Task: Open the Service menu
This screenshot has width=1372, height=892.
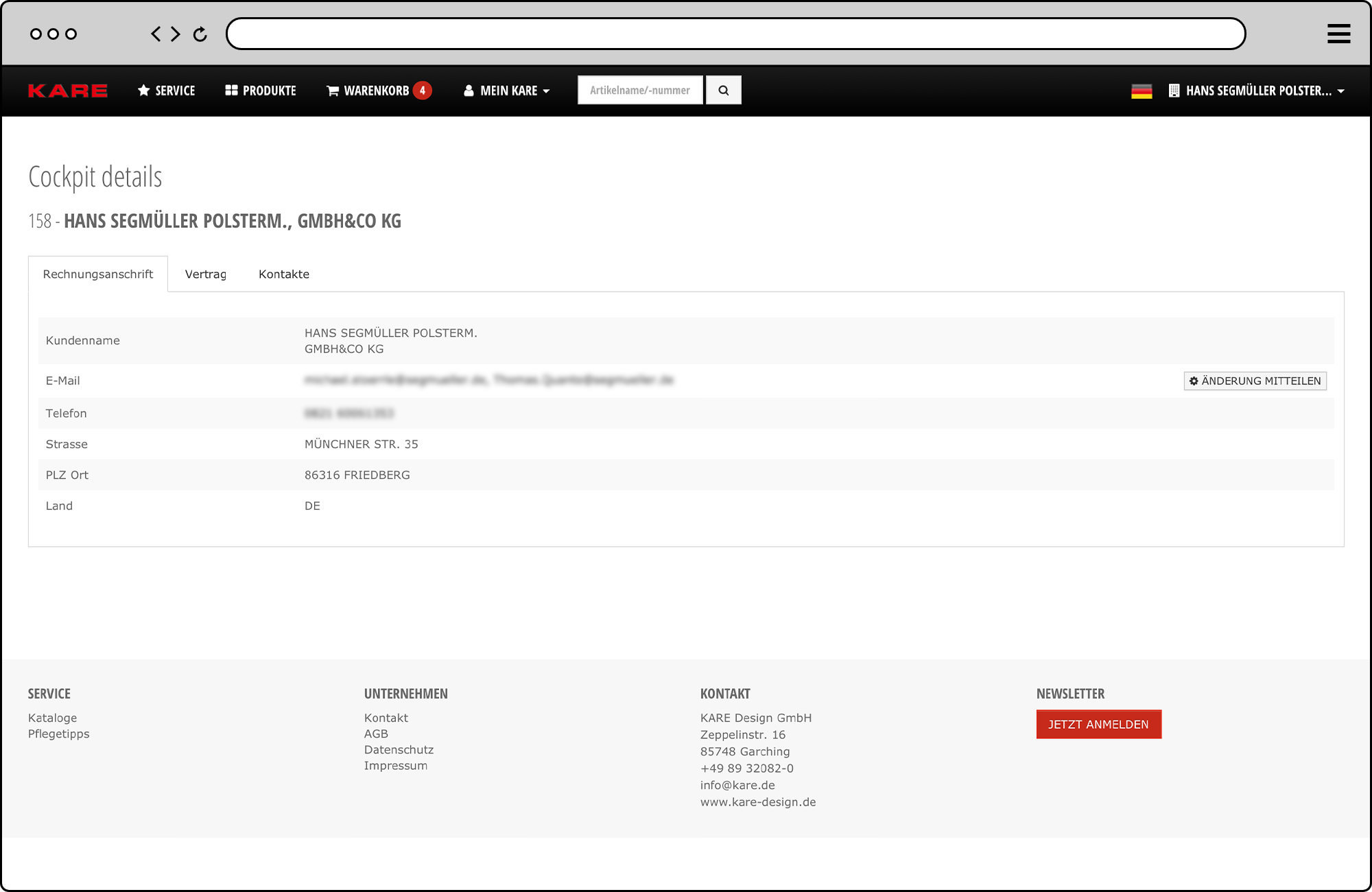Action: click(x=166, y=91)
